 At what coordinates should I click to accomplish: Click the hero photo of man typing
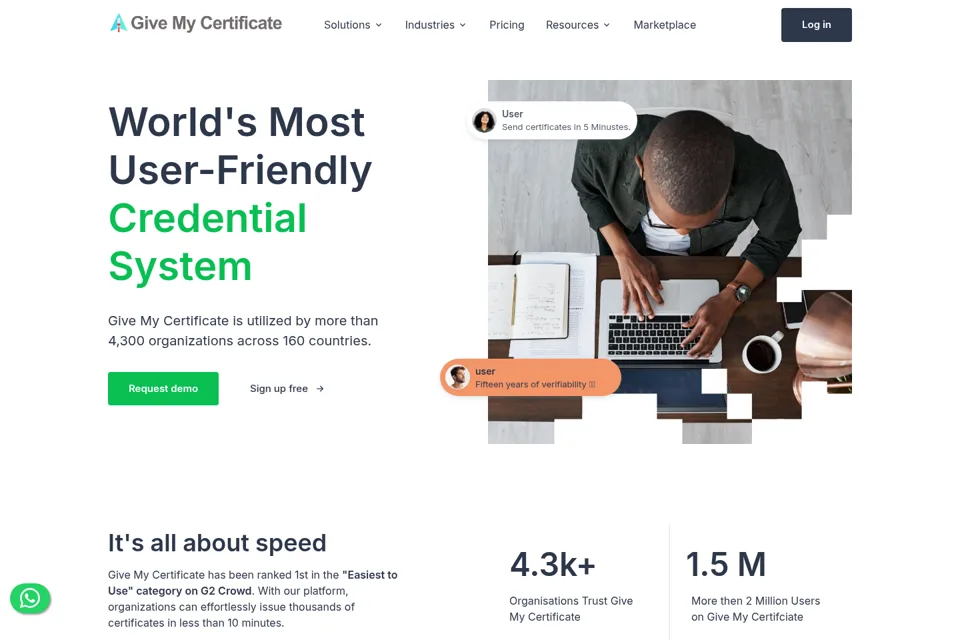(x=670, y=262)
